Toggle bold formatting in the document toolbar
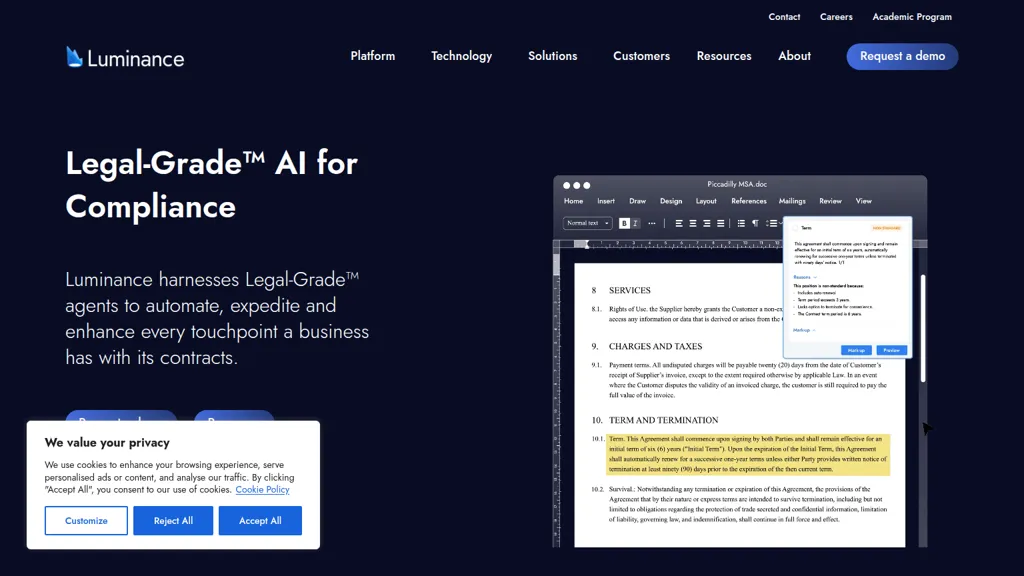 (x=624, y=223)
